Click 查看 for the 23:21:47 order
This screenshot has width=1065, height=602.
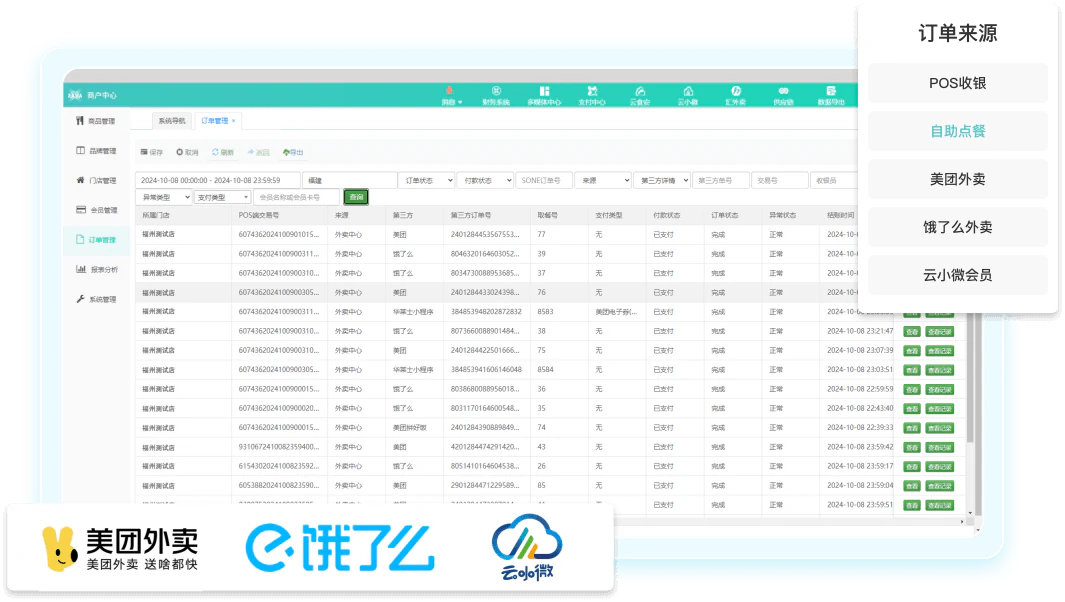911,332
